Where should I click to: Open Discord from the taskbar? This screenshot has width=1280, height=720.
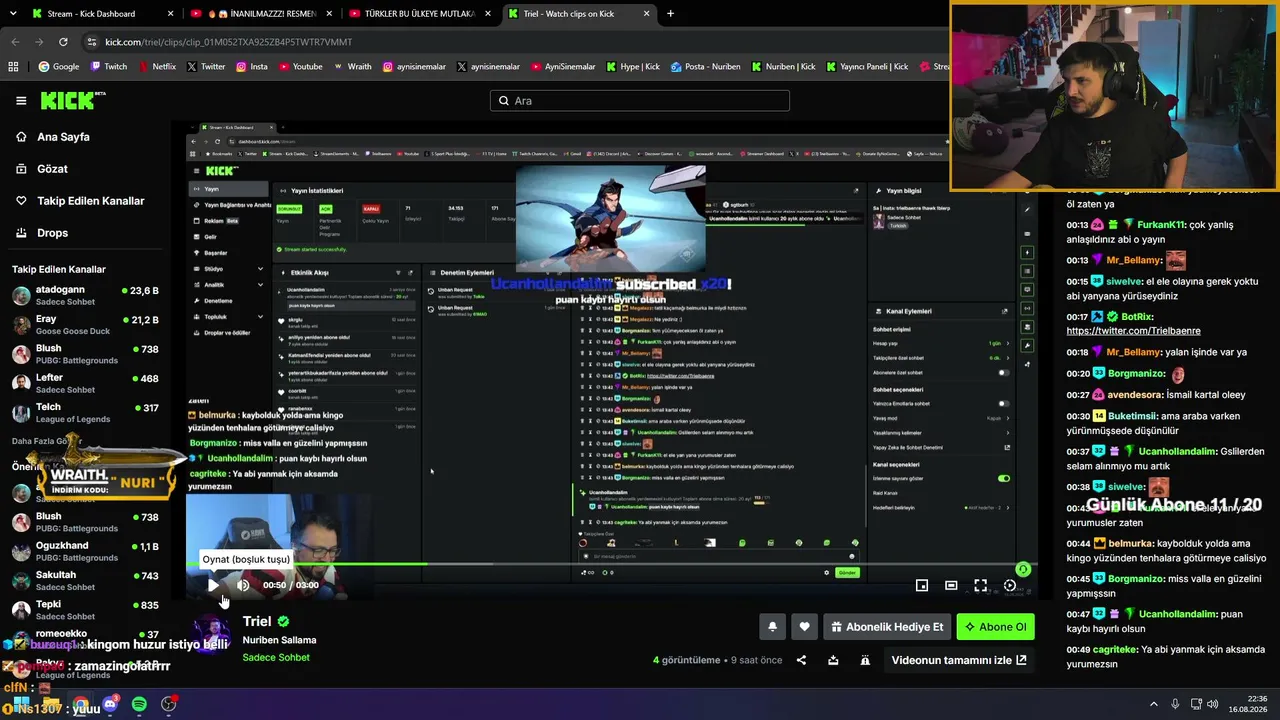point(110,705)
